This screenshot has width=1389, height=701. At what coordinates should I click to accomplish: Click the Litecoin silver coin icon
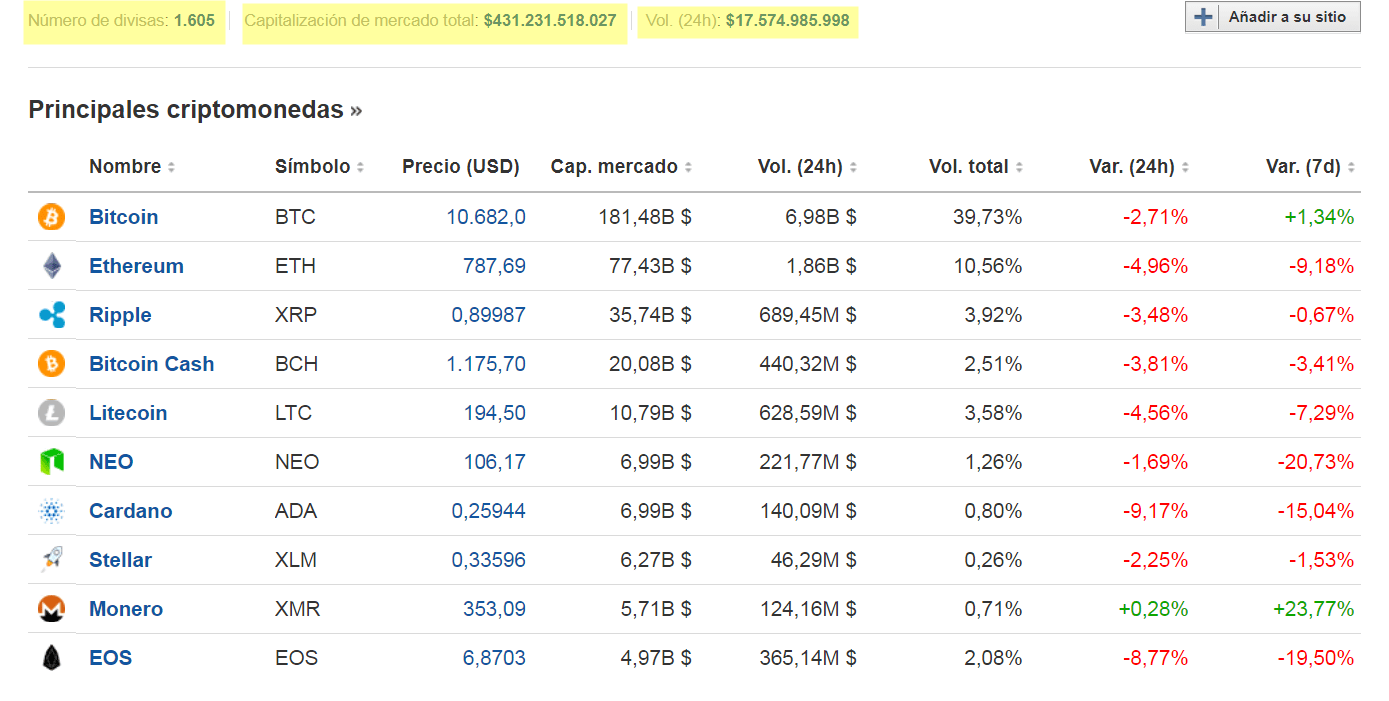point(51,413)
